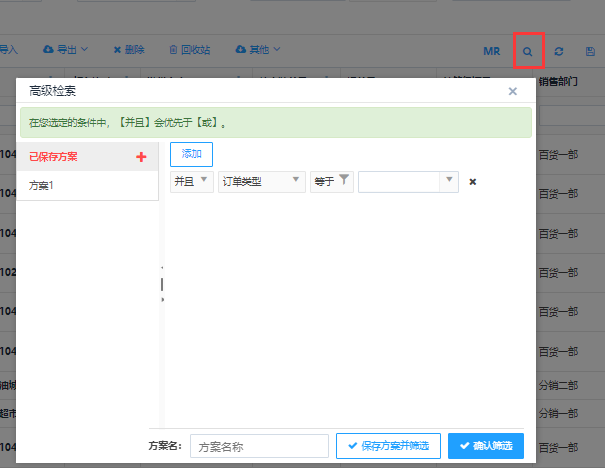Click the MR toolbar button
This screenshot has width=605, height=468.
click(491, 50)
